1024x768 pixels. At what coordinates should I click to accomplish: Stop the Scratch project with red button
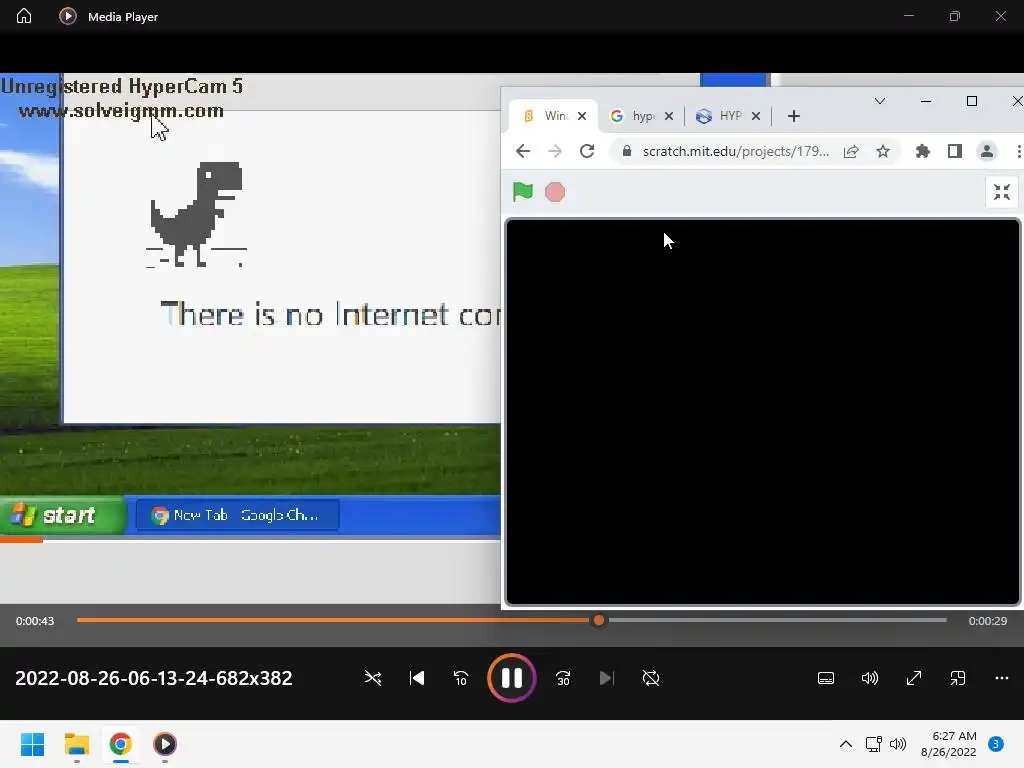coord(554,192)
